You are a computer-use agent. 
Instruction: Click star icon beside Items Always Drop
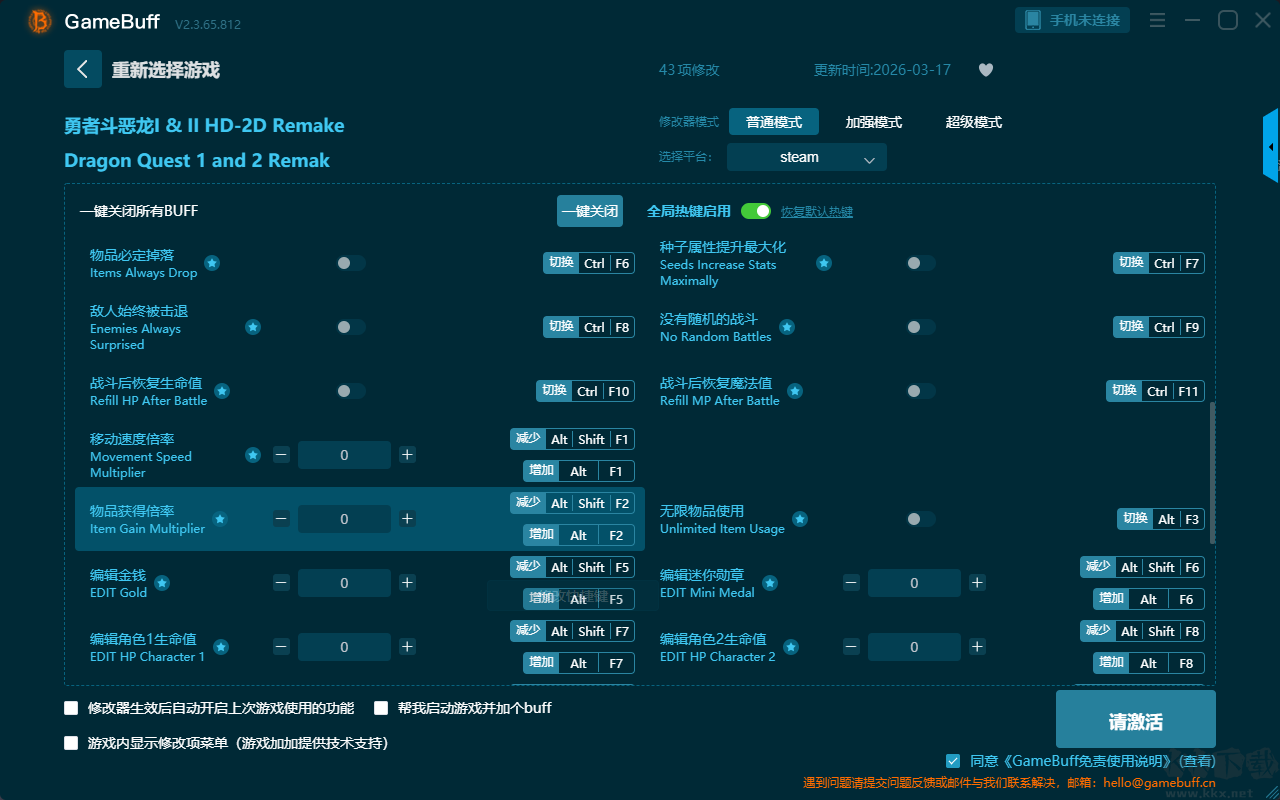click(x=212, y=263)
